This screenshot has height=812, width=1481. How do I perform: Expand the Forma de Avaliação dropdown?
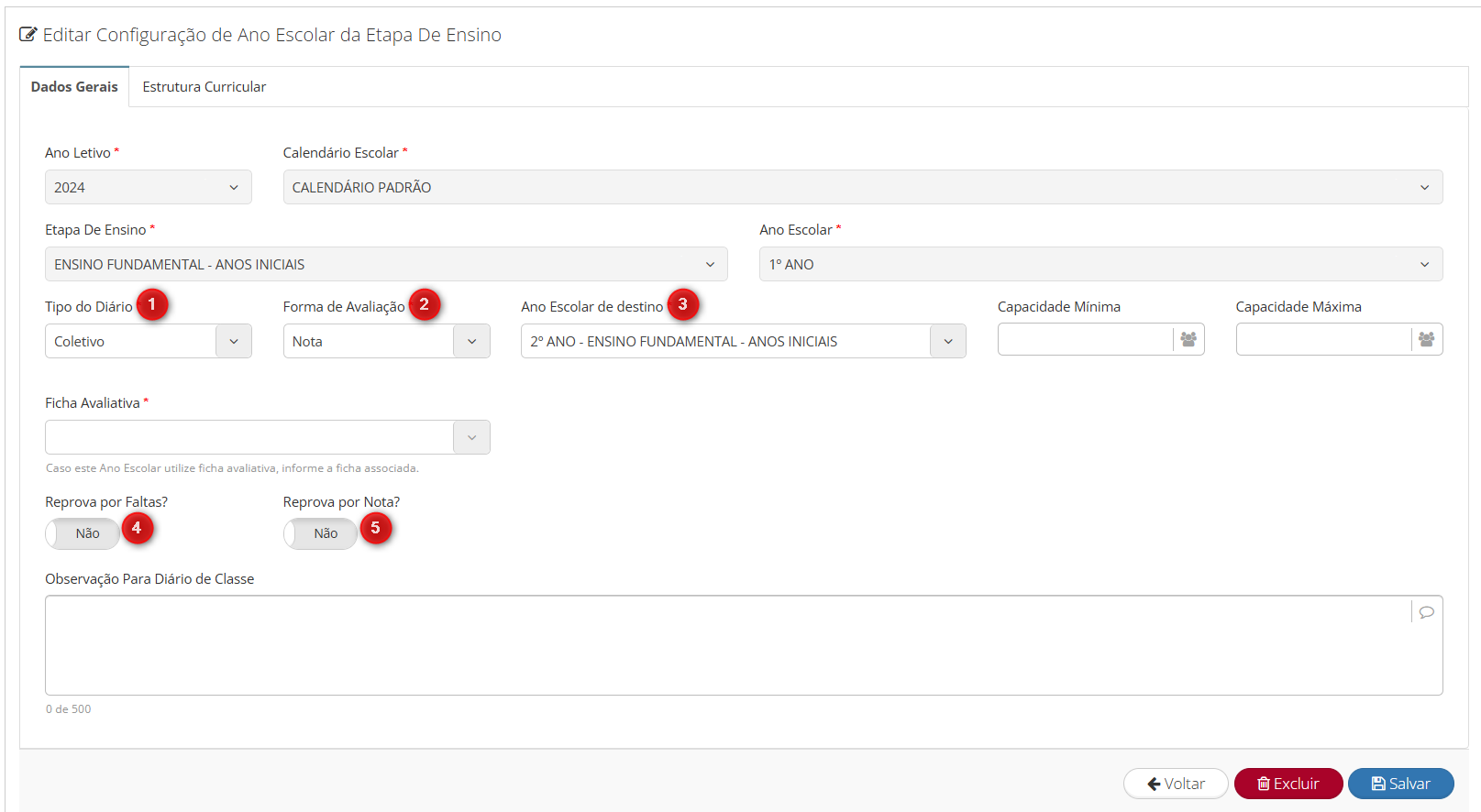386,341
